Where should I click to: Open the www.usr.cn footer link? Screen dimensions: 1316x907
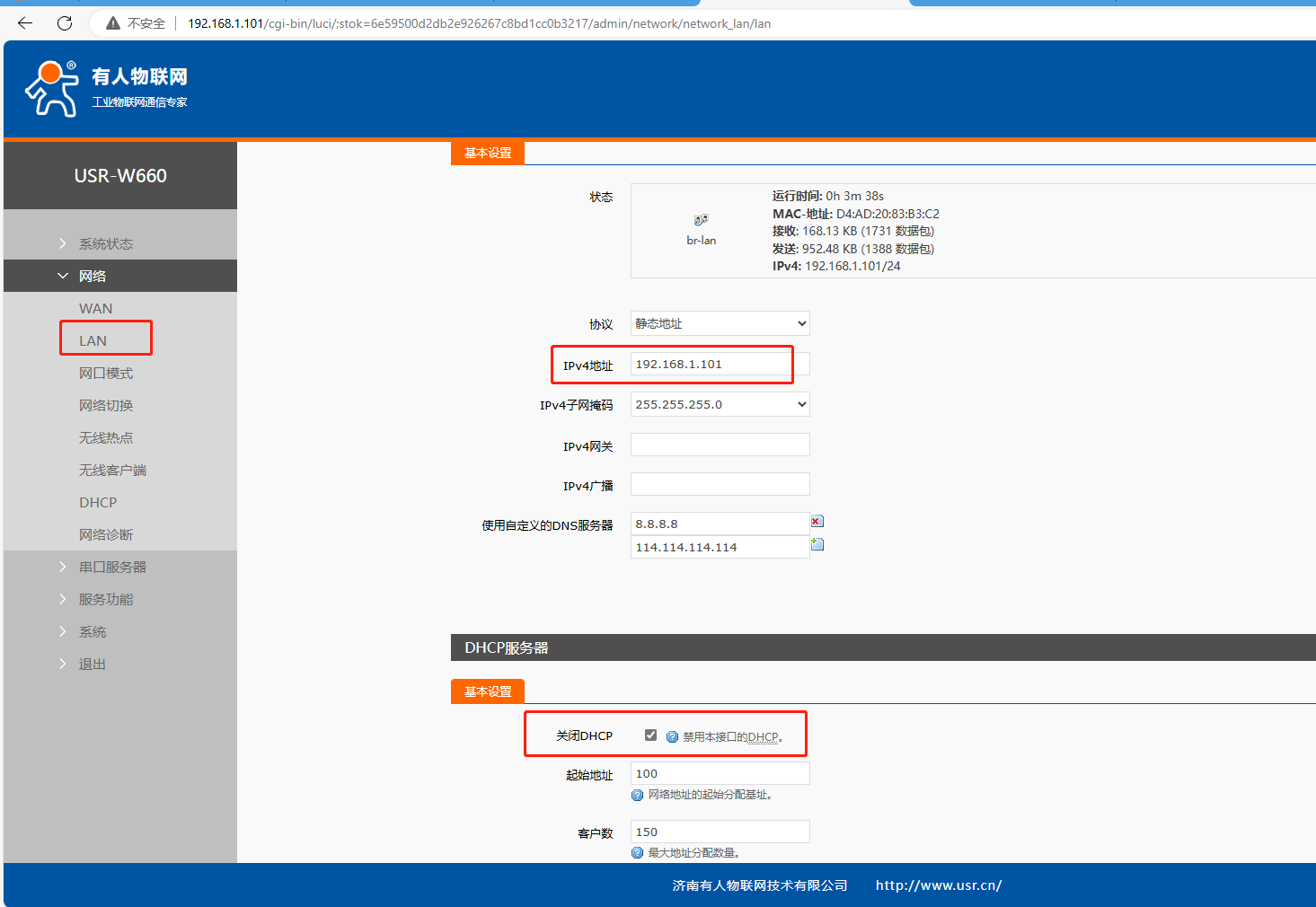coord(938,885)
